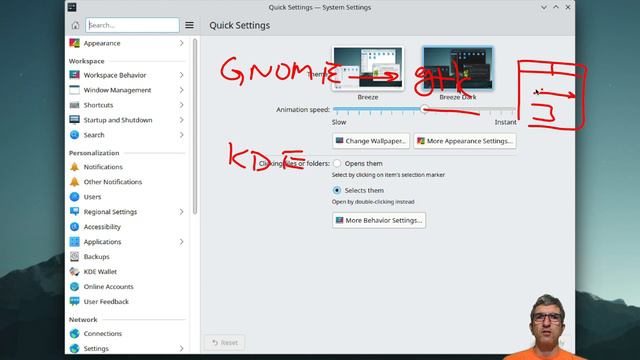Select the Breeze Dark theme thumbnail
The height and width of the screenshot is (360, 640).
pos(458,68)
